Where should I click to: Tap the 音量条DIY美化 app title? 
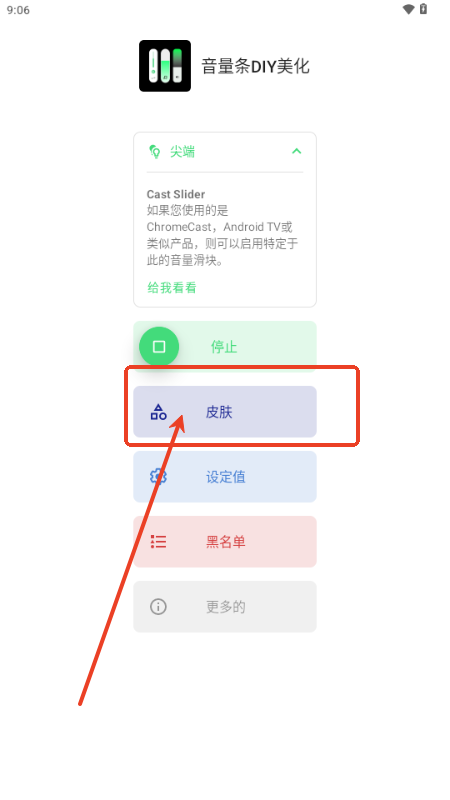tap(256, 66)
